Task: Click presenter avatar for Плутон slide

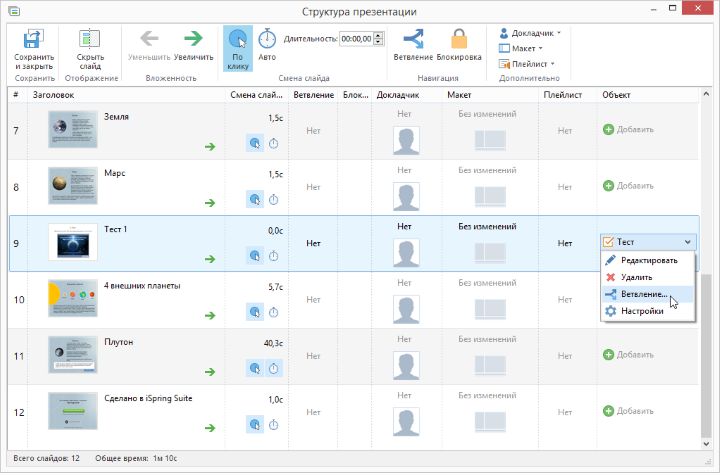Action: [x=406, y=365]
